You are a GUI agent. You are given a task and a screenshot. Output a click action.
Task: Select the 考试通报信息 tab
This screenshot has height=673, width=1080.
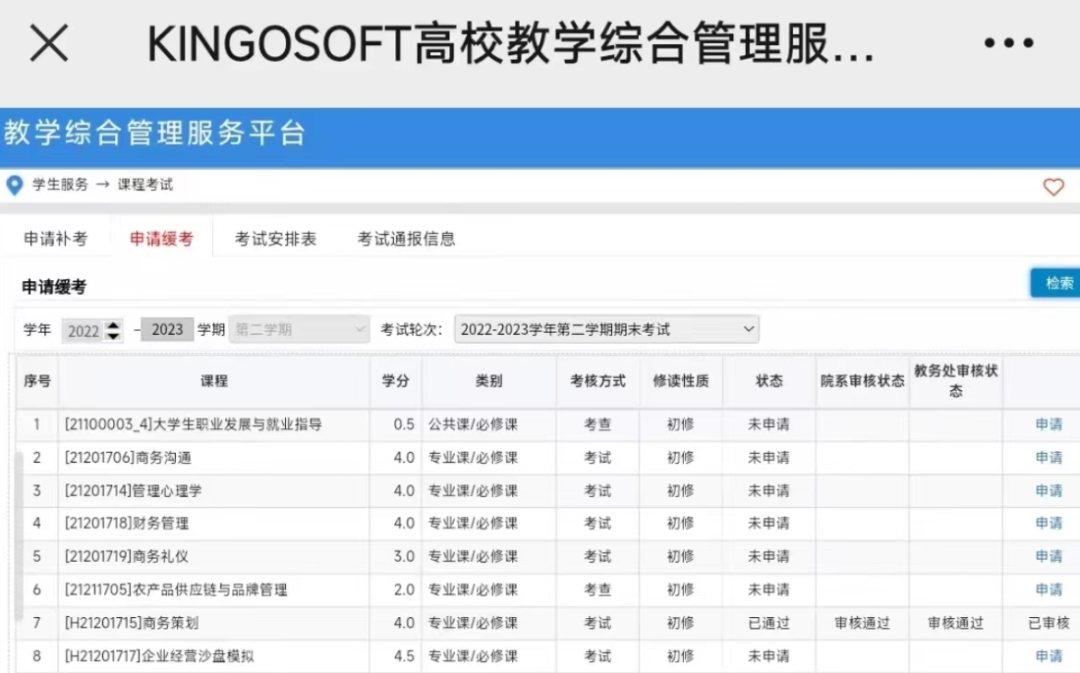pyautogui.click(x=404, y=238)
